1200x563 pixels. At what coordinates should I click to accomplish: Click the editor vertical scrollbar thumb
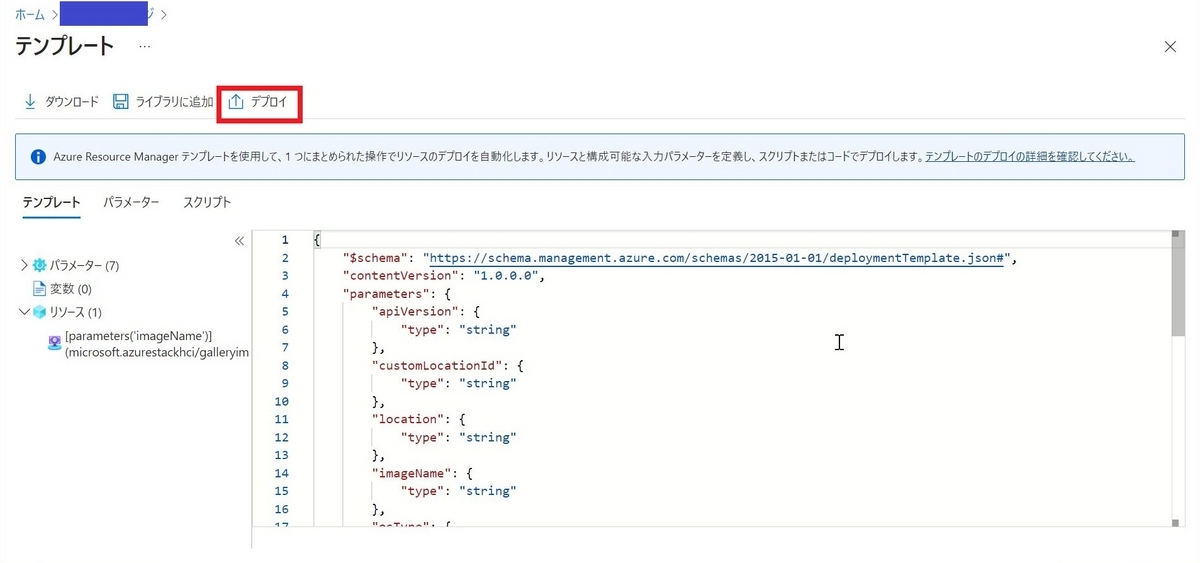(x=1178, y=286)
